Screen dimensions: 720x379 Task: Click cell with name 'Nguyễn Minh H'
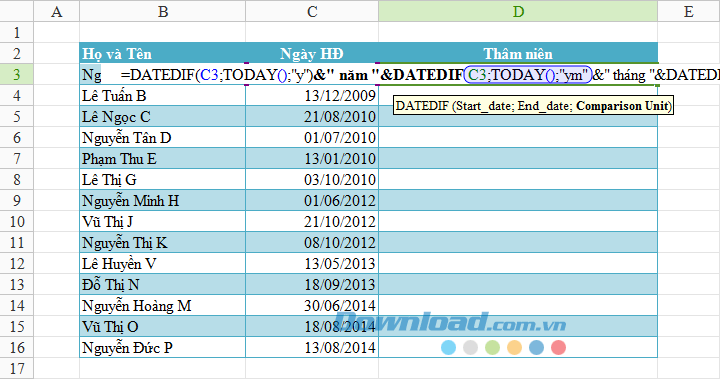pyautogui.click(x=163, y=201)
